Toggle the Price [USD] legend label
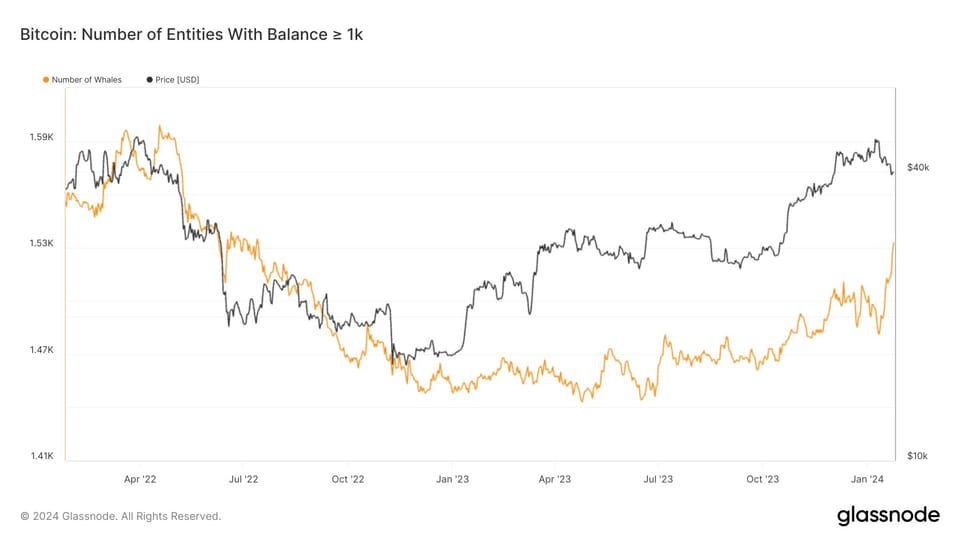This screenshot has width=960, height=540. (x=177, y=79)
